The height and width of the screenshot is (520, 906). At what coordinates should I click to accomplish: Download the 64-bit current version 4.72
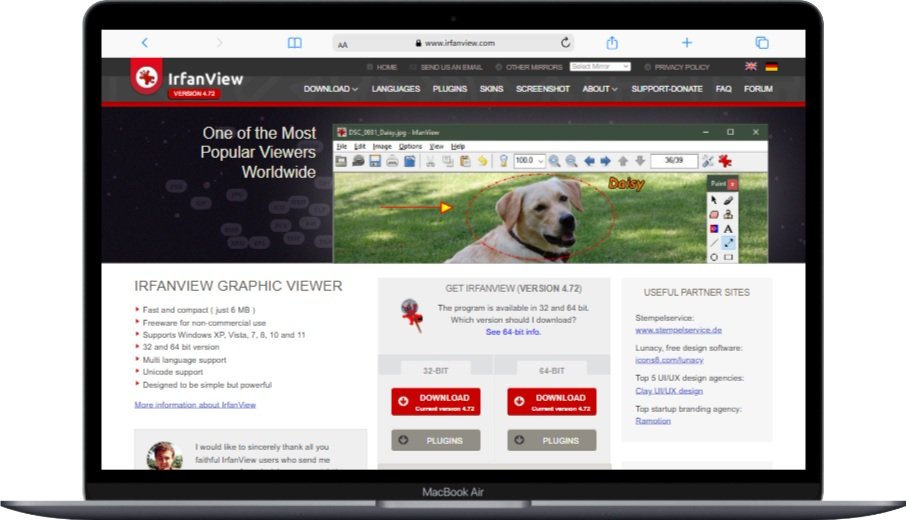coord(552,402)
